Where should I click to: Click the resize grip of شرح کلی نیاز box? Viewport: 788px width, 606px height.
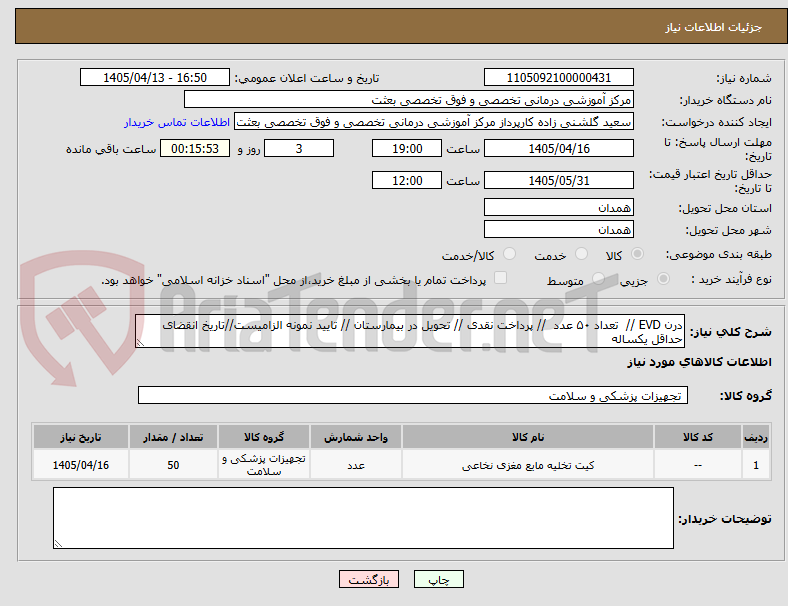[140, 343]
